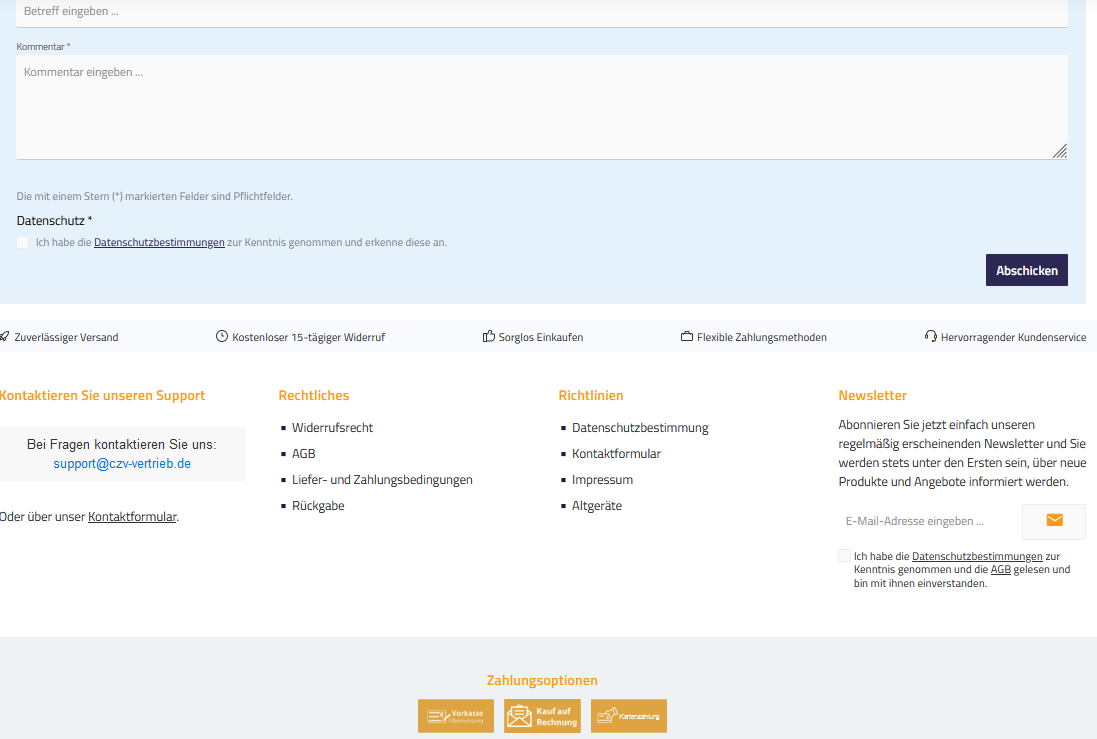Go to the Impressum page link
The width and height of the screenshot is (1097, 739).
602,480
